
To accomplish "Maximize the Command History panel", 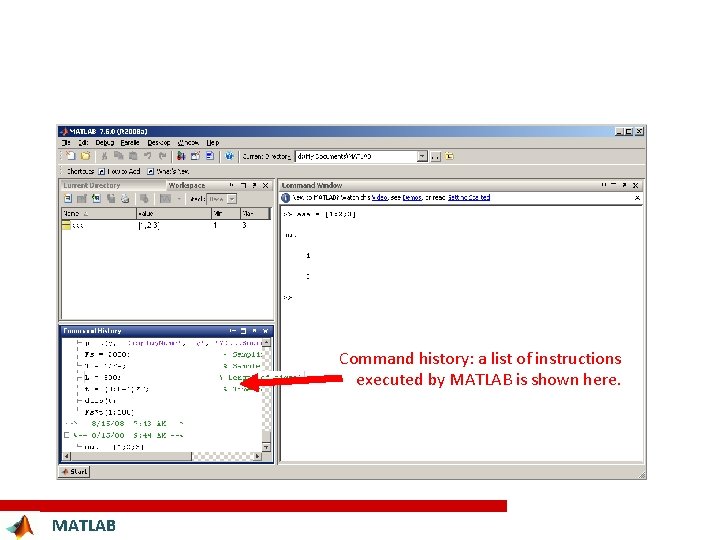I will pyautogui.click(x=243, y=331).
